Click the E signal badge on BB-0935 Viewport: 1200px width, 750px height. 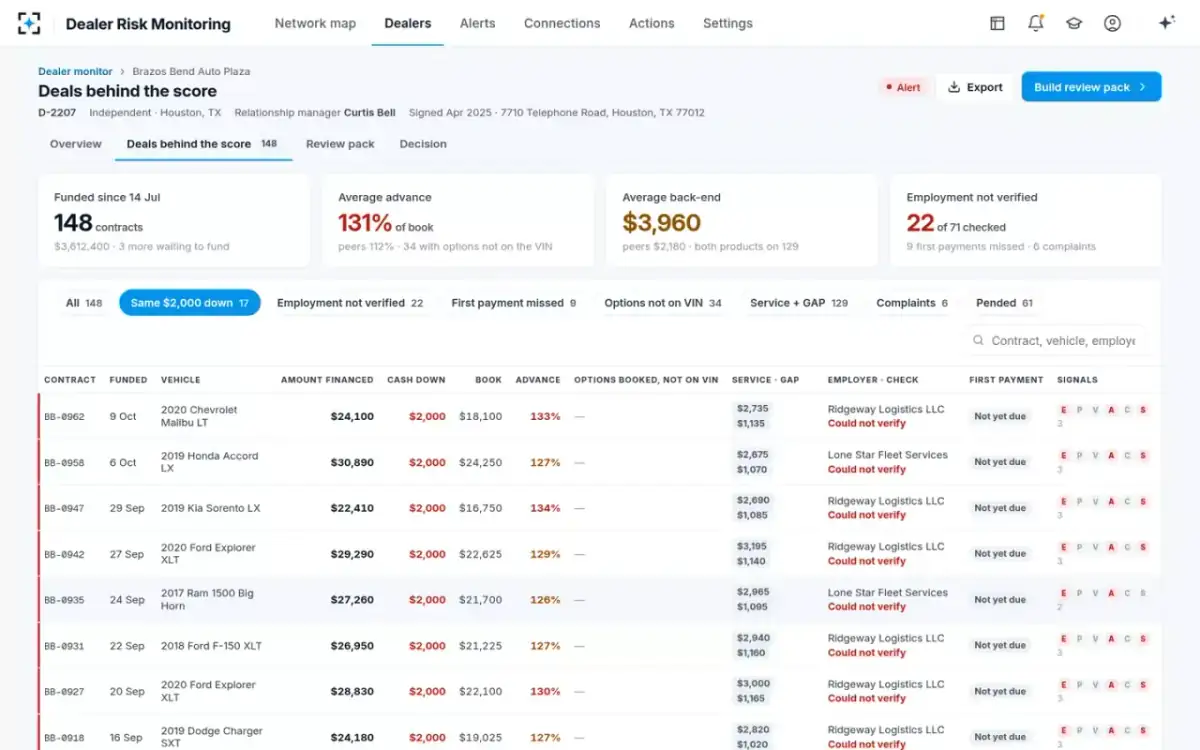coord(1063,593)
